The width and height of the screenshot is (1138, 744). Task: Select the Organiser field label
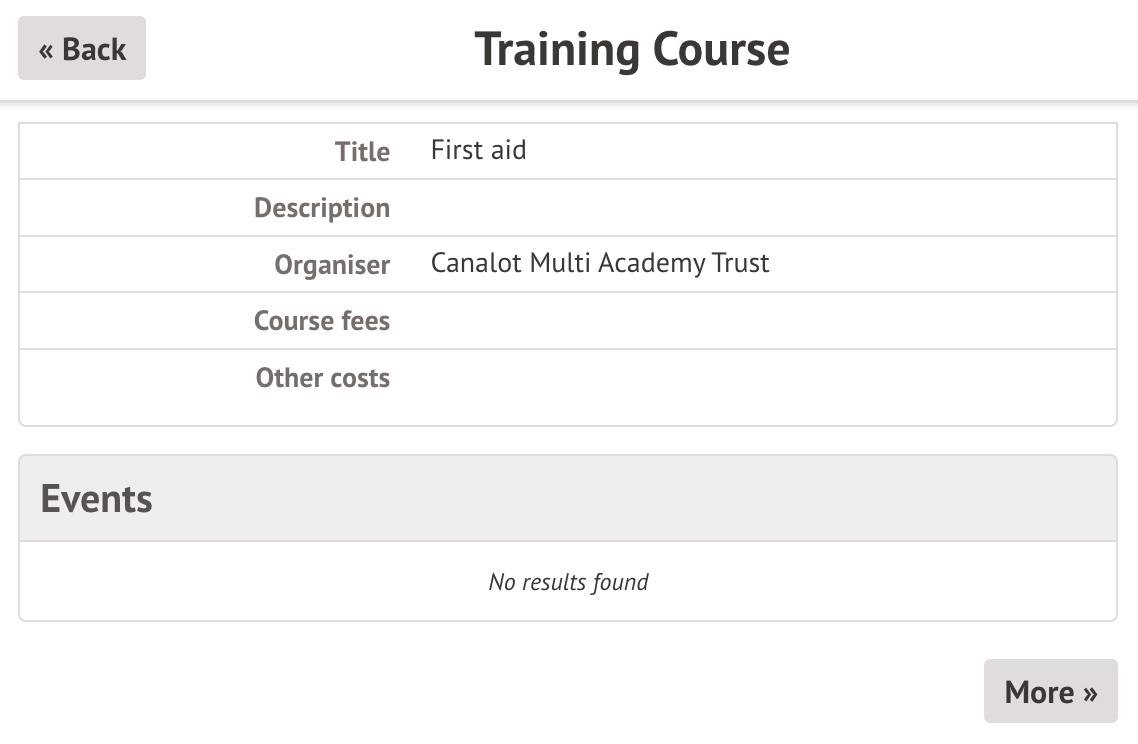click(x=332, y=265)
